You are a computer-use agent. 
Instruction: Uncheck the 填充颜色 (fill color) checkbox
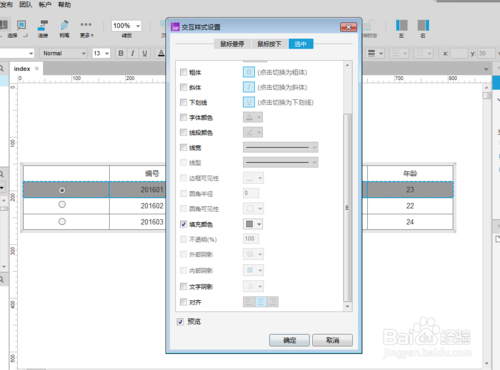pos(183,224)
